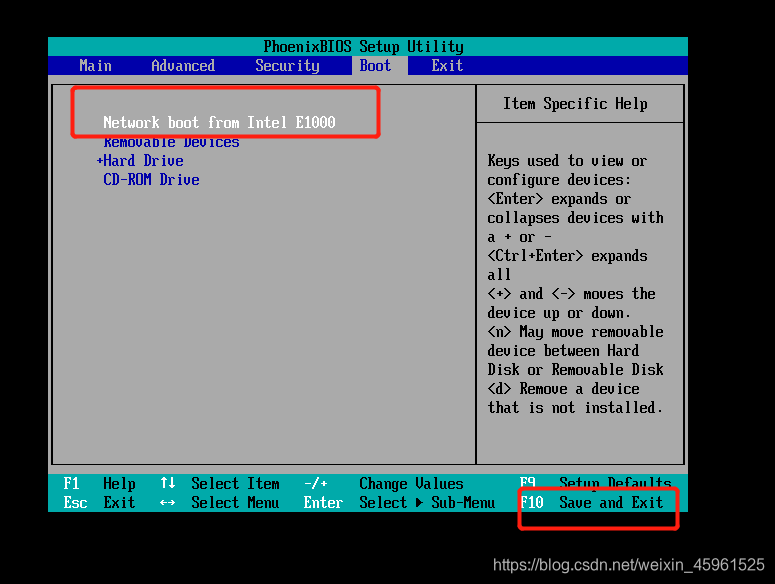Screen dimensions: 775x584
Task: Open the Security tab
Action: pyautogui.click(x=287, y=66)
